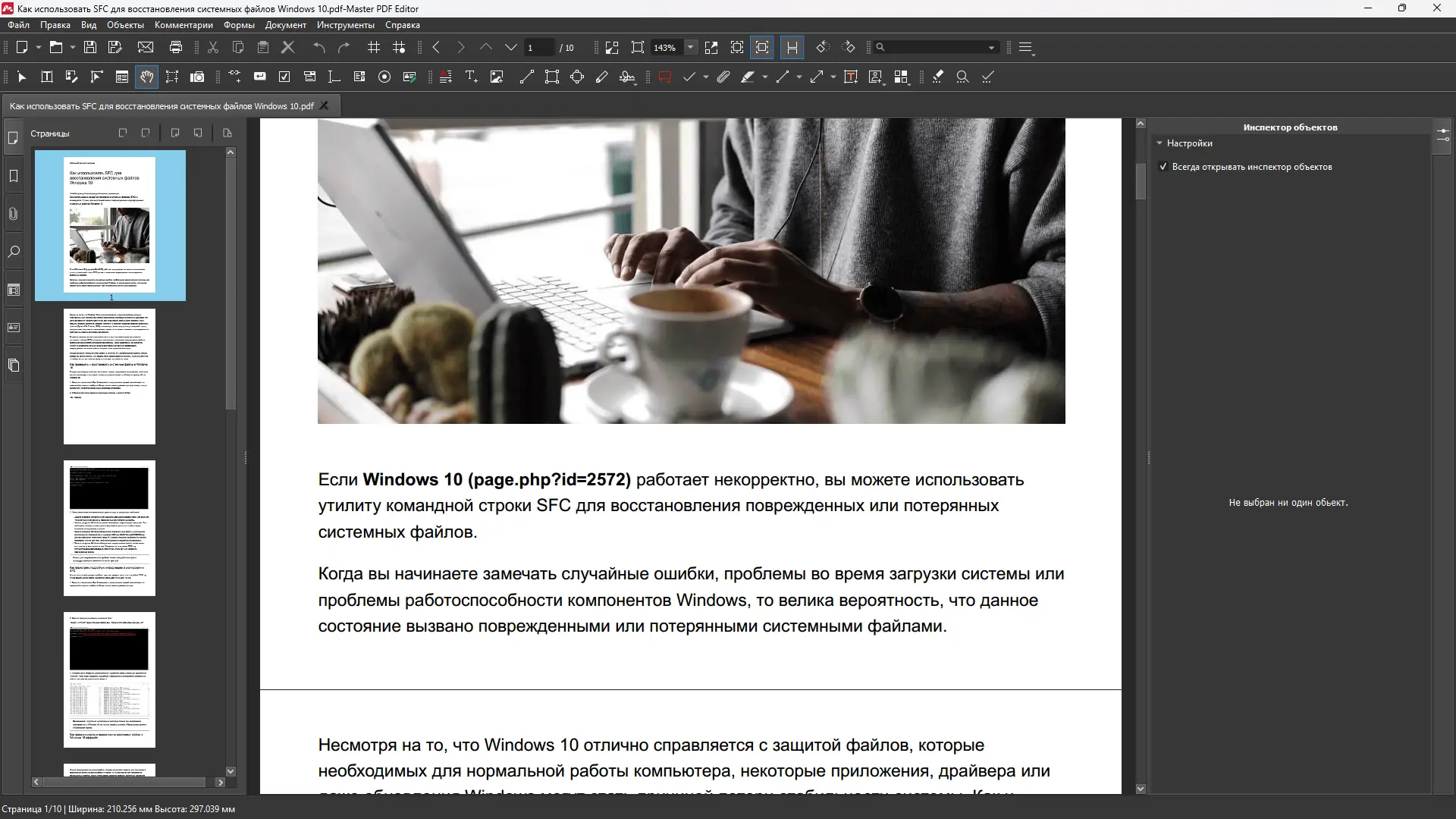Open the zoom percentage dropdown
Screen dimensions: 1456x819
point(690,47)
